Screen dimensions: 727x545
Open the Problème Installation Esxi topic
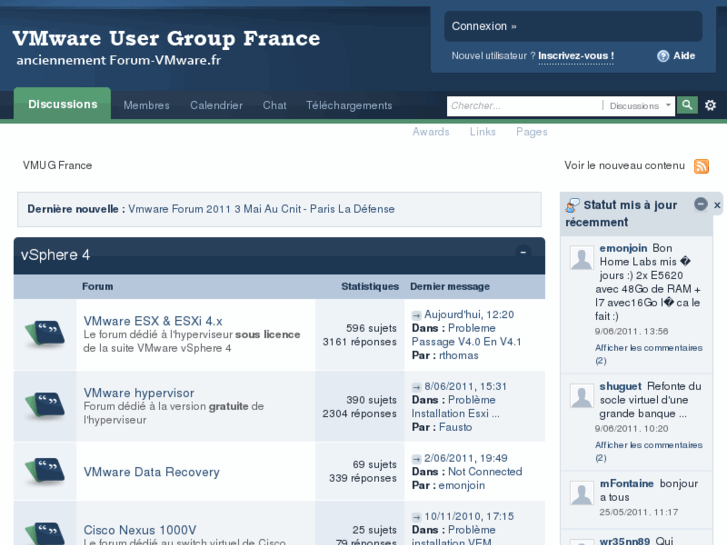coord(455,407)
